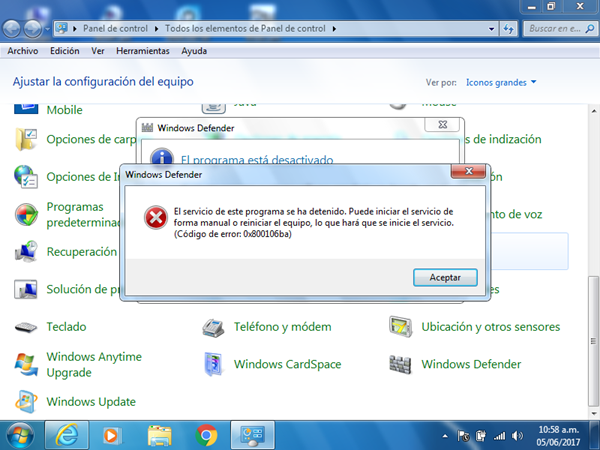Open Opciones de carpeta folder icon
Screen dimensions: 600x450
[26, 139]
